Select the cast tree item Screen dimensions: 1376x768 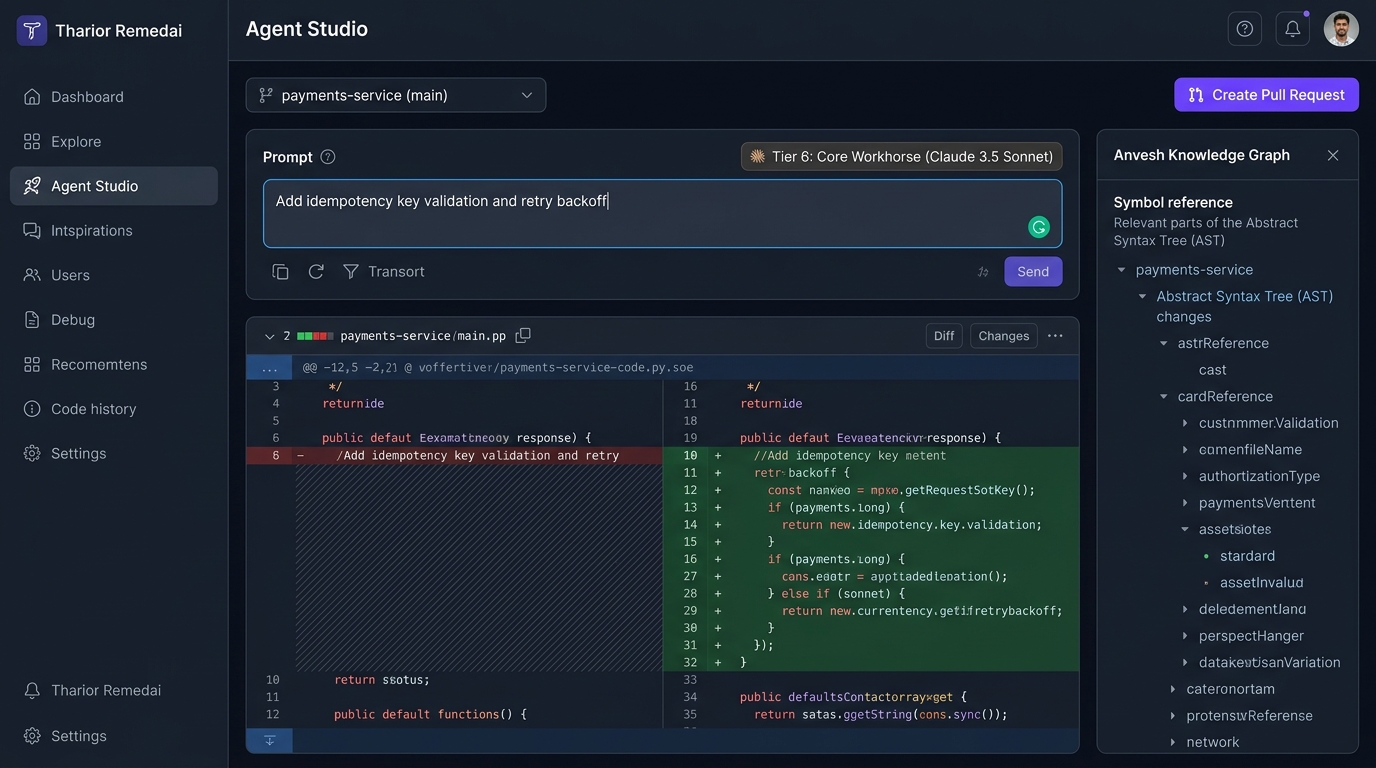click(x=1212, y=370)
